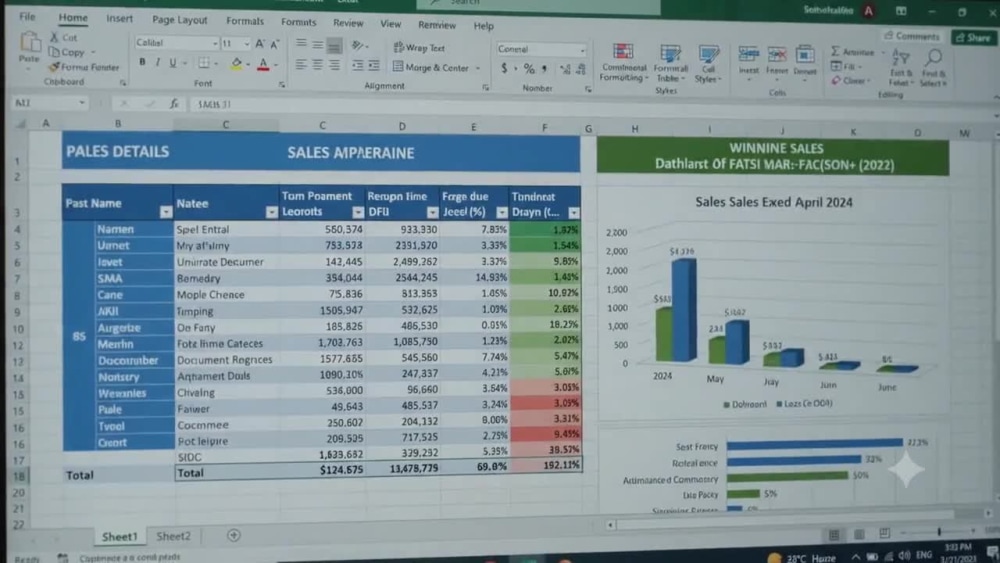Screen dimensions: 1000x563
Task: Select the Format Painter brush
Action: click(x=54, y=66)
